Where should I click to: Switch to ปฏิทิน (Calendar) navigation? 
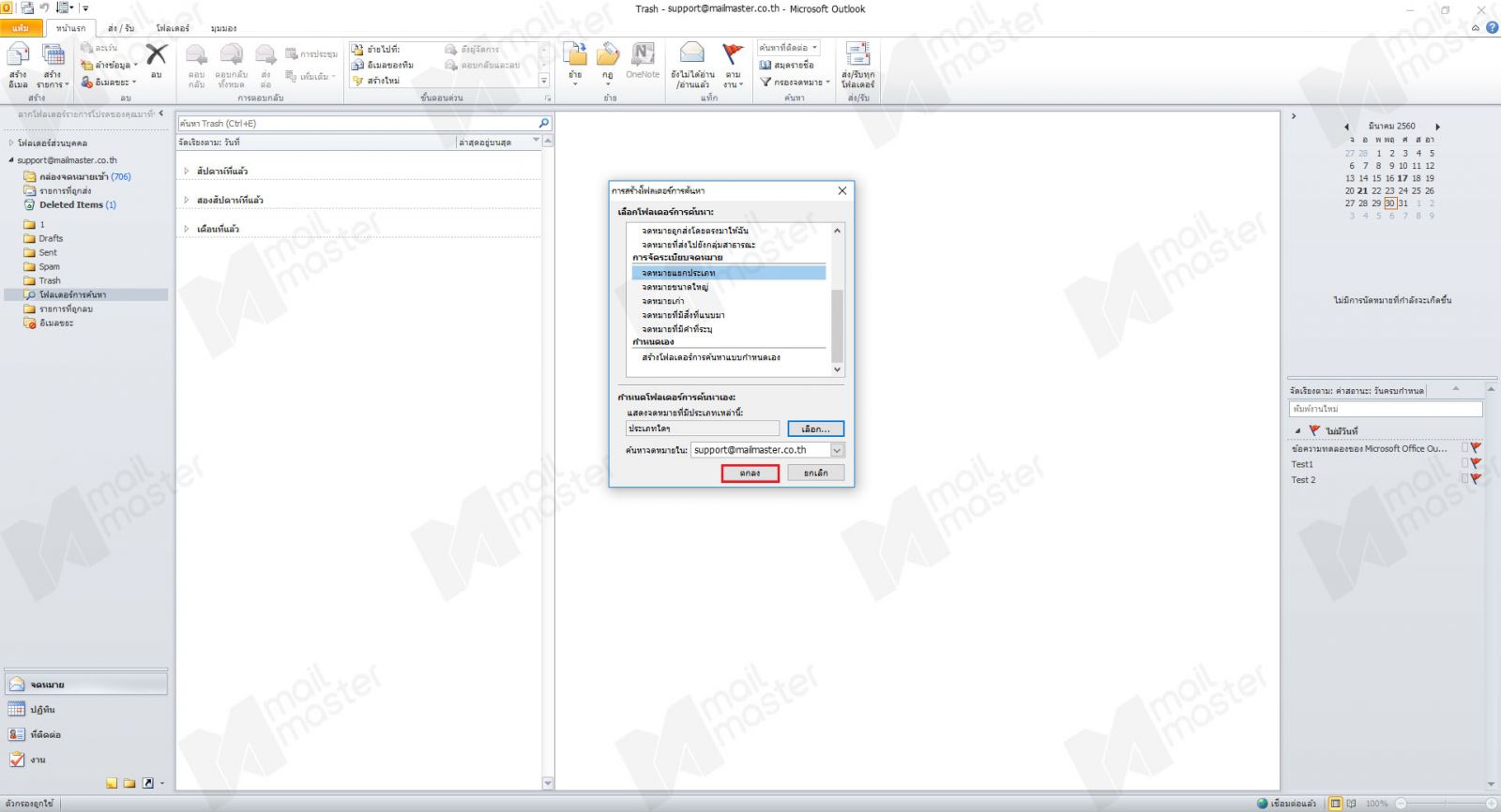click(86, 710)
